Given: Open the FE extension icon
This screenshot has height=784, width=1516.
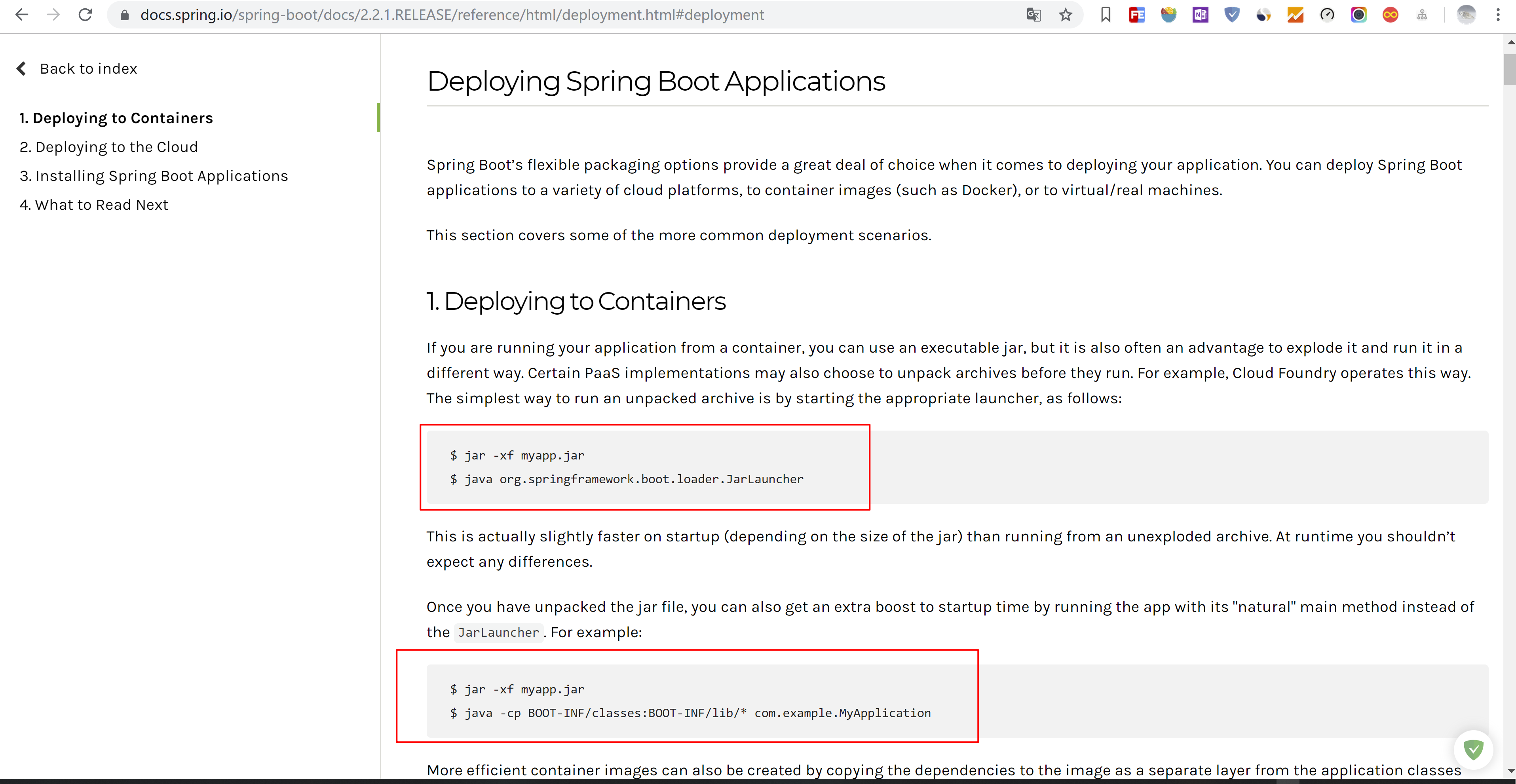Looking at the screenshot, I should point(1136,15).
